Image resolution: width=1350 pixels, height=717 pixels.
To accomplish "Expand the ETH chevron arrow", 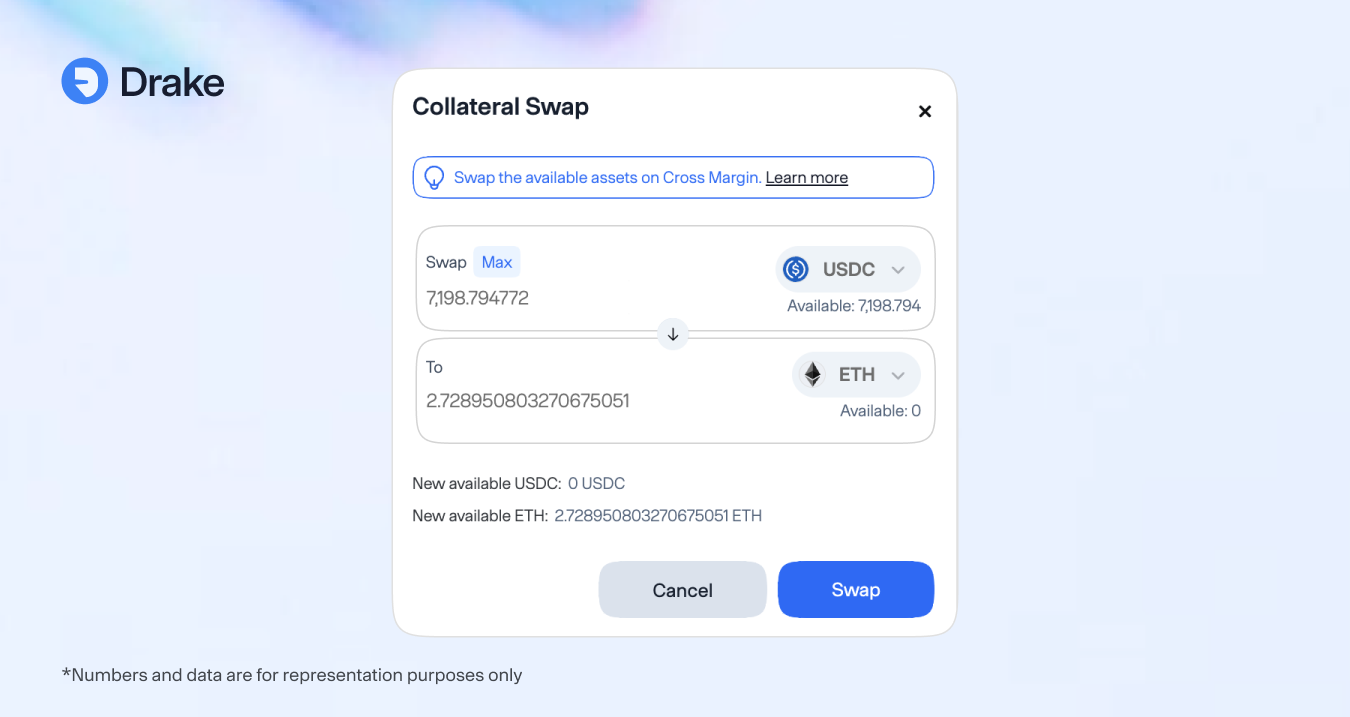I will coord(898,375).
